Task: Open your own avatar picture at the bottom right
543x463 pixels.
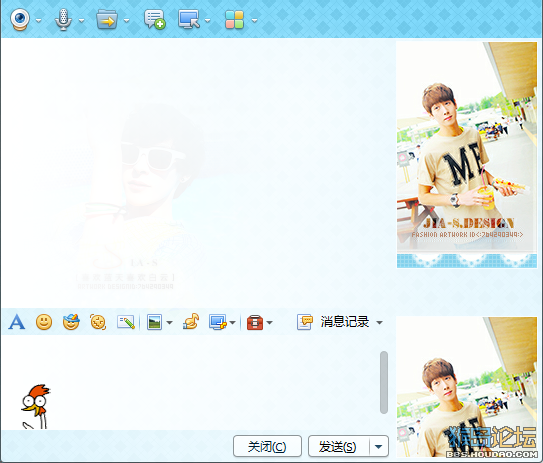Action: pyautogui.click(x=466, y=387)
